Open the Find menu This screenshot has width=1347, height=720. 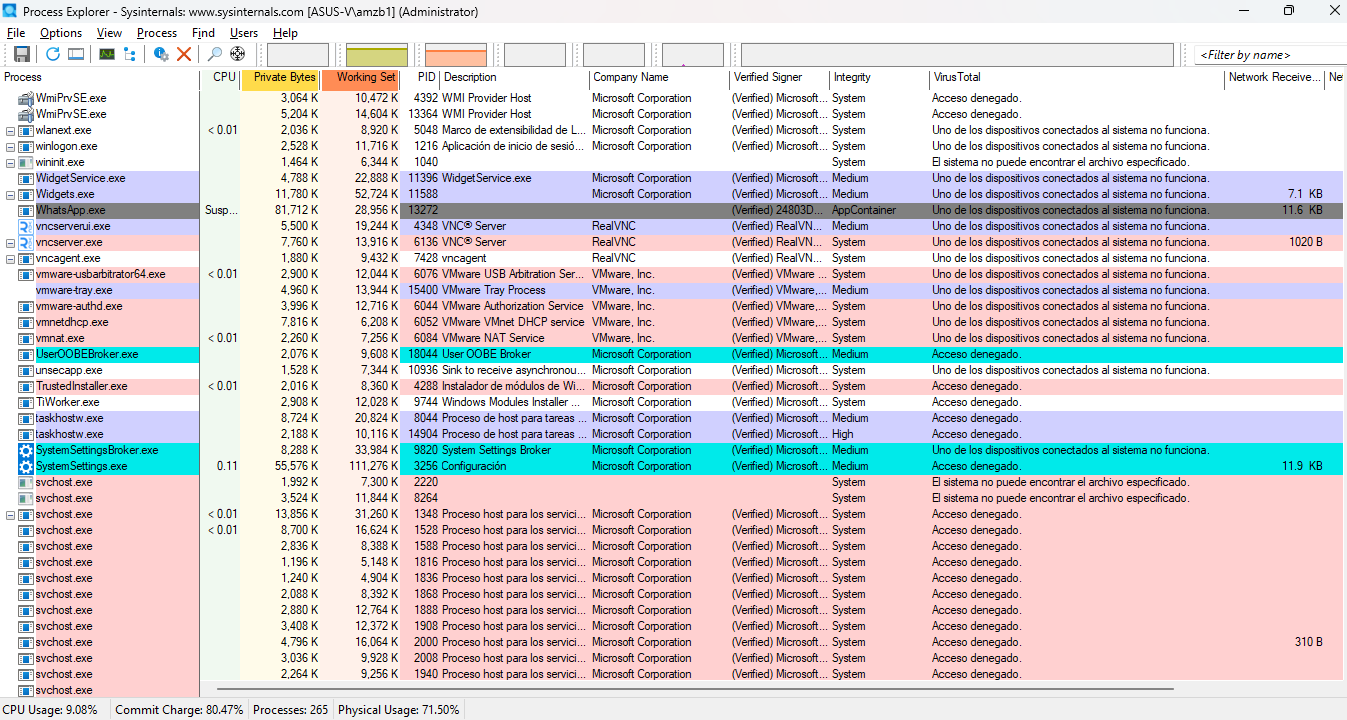coord(203,33)
